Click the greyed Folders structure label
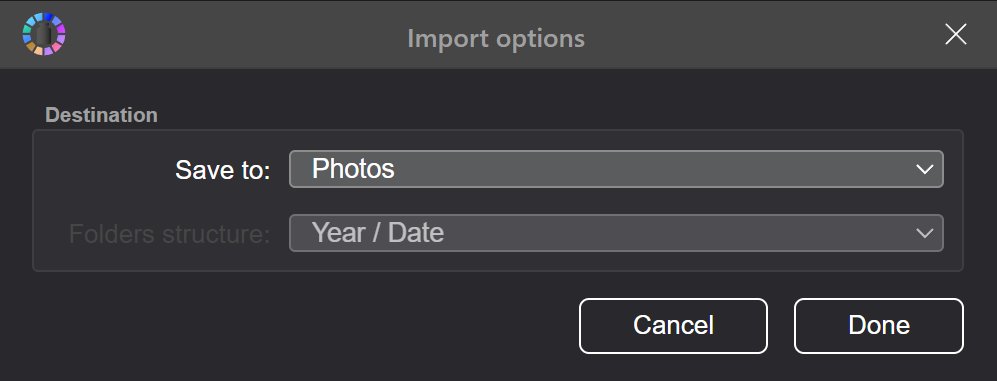Screen dimensions: 997x381 point(170,234)
